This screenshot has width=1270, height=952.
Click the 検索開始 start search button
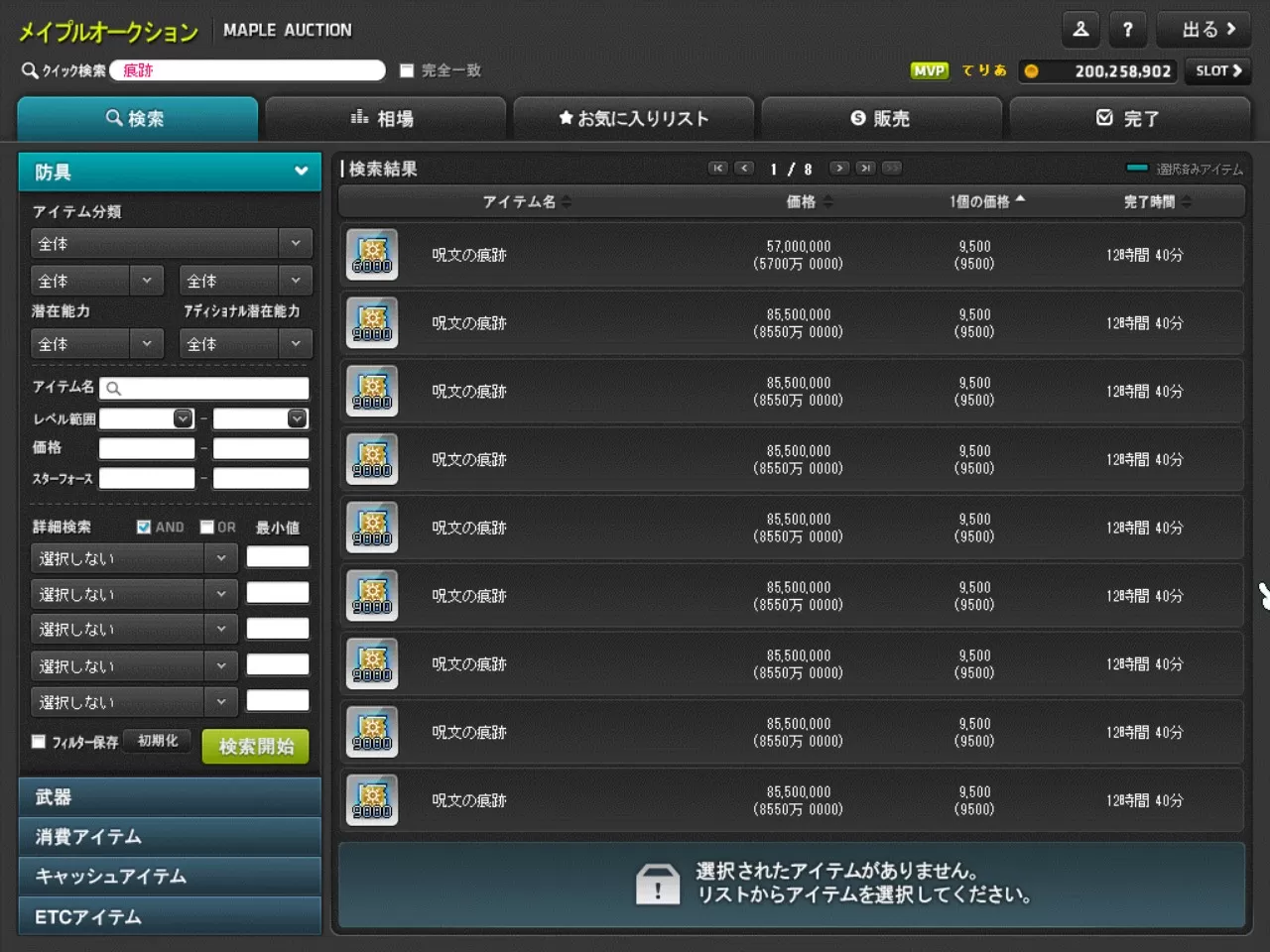[255, 747]
